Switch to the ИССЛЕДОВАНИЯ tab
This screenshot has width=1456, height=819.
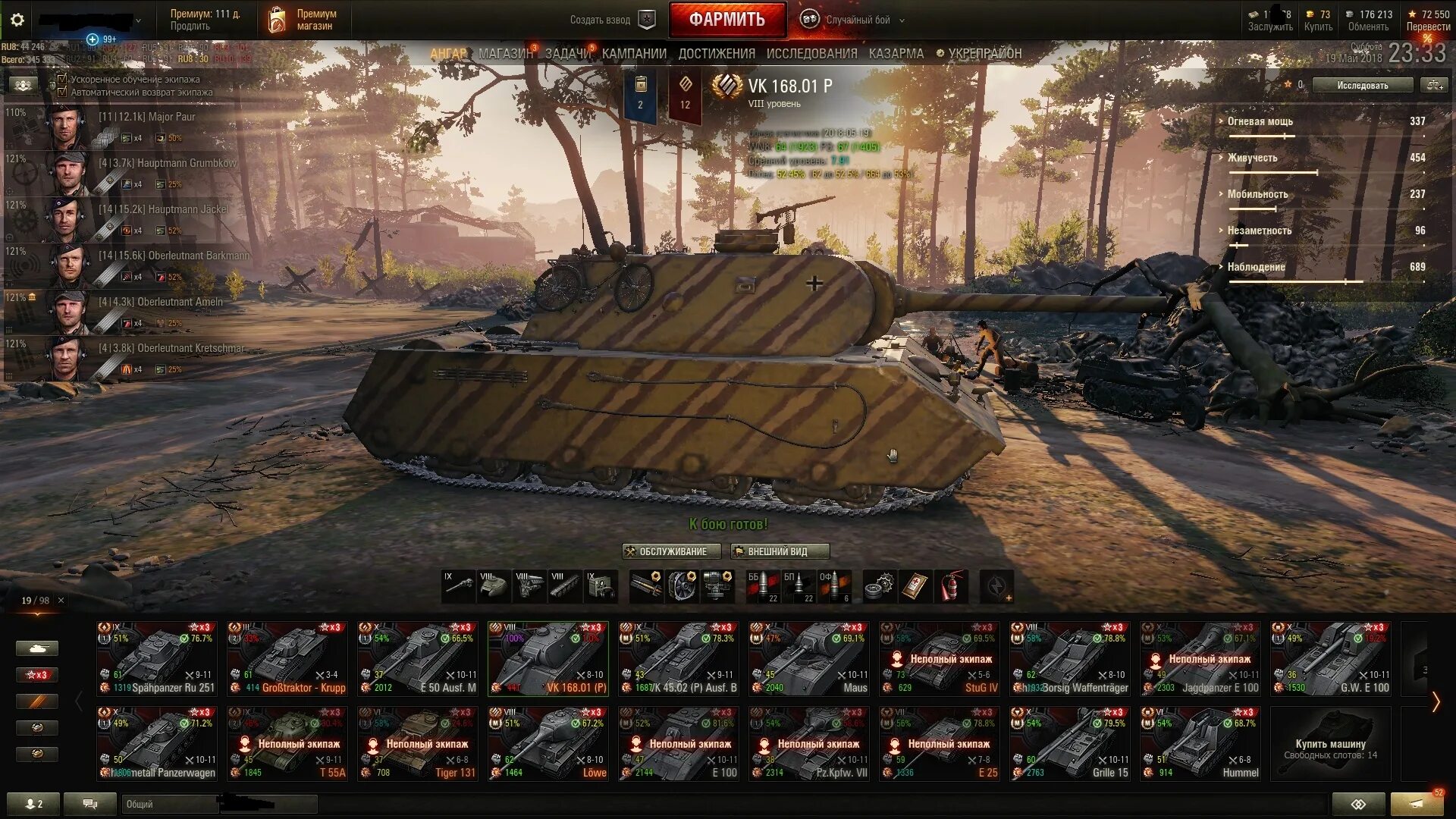811,53
